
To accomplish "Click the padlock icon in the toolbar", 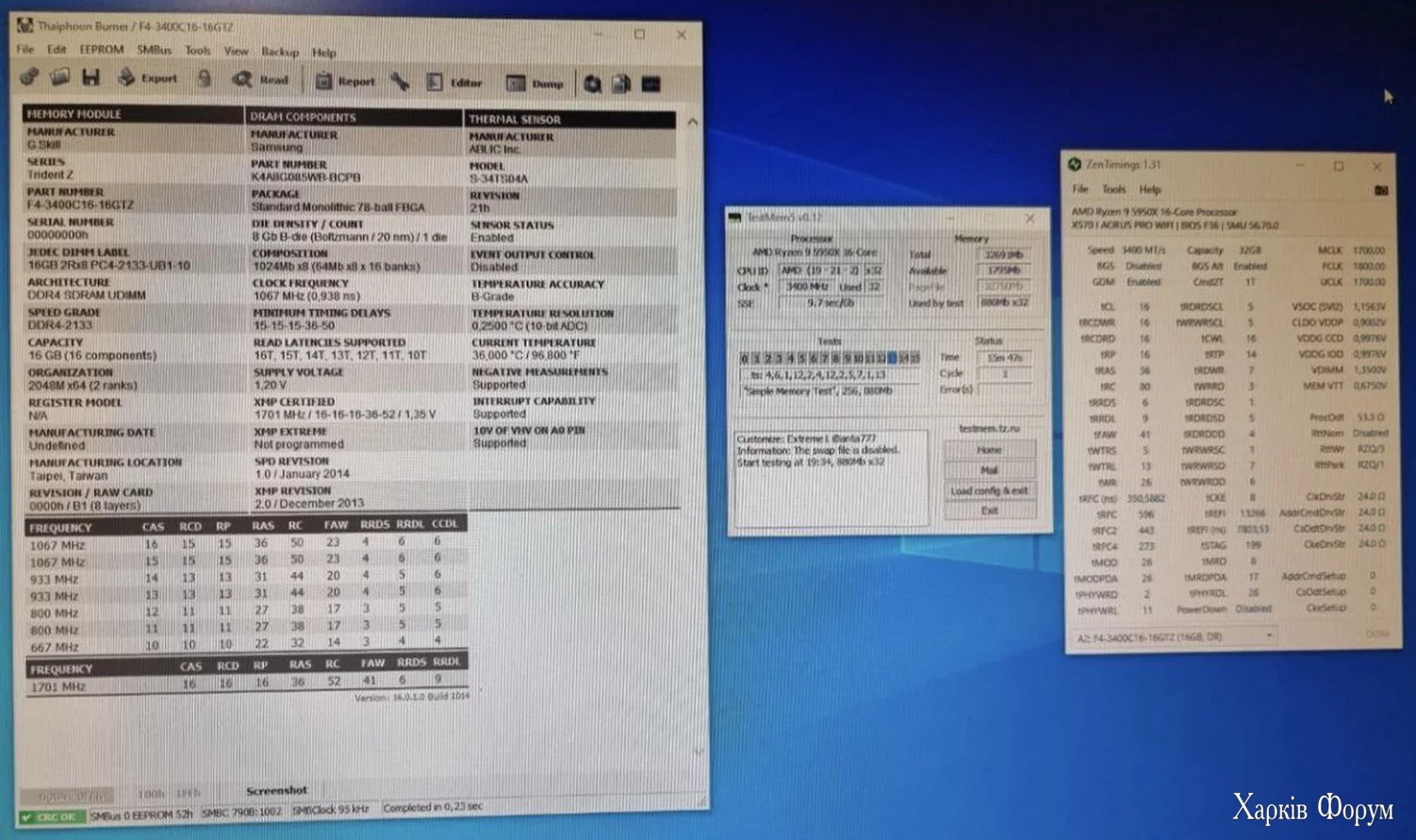I will pyautogui.click(x=205, y=79).
